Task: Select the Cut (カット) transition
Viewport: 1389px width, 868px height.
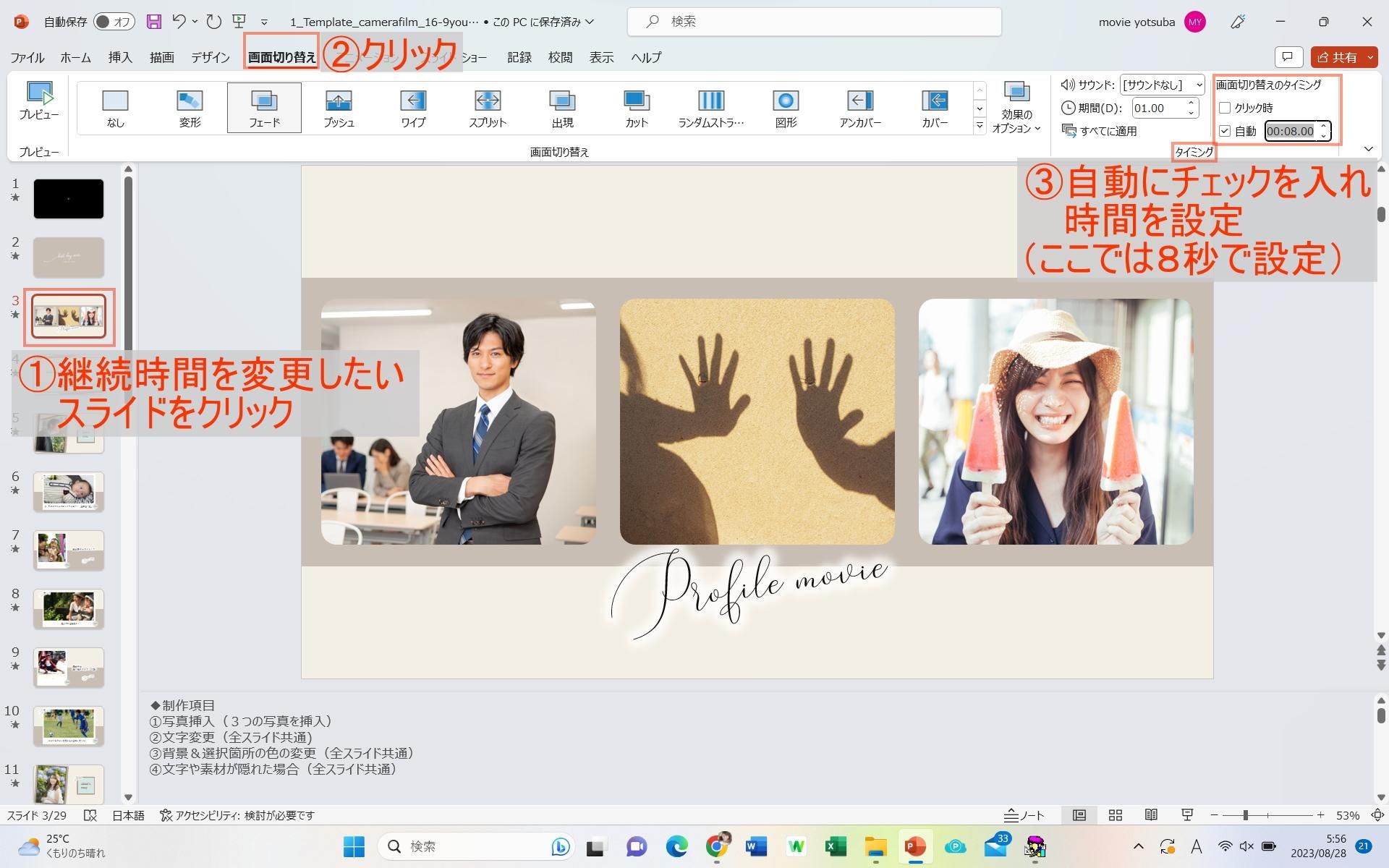Action: 637,108
